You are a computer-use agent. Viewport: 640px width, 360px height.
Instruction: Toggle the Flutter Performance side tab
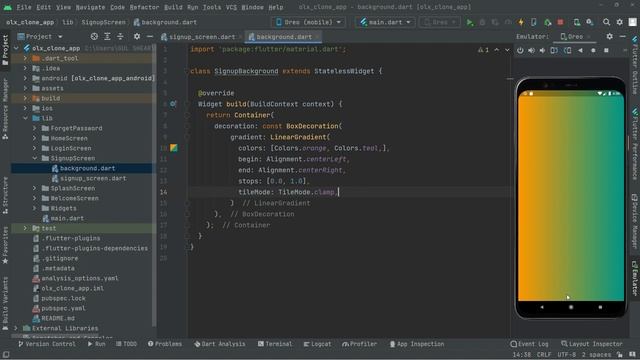(x=635, y=144)
